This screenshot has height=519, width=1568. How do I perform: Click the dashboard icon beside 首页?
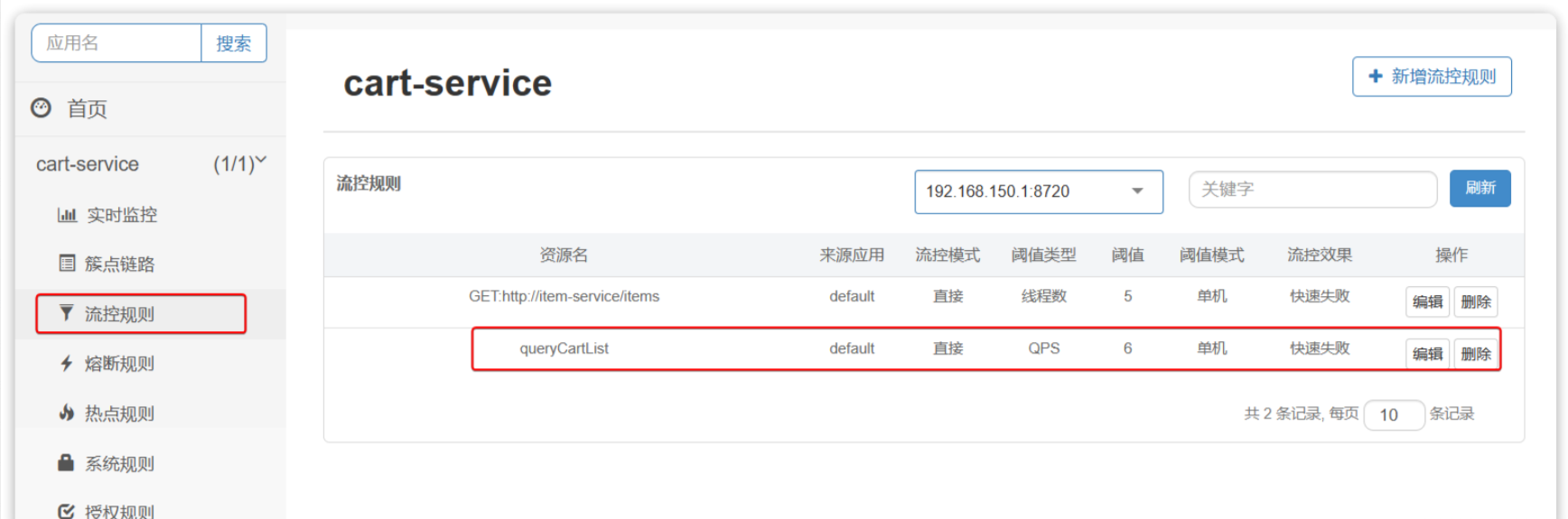(x=42, y=108)
